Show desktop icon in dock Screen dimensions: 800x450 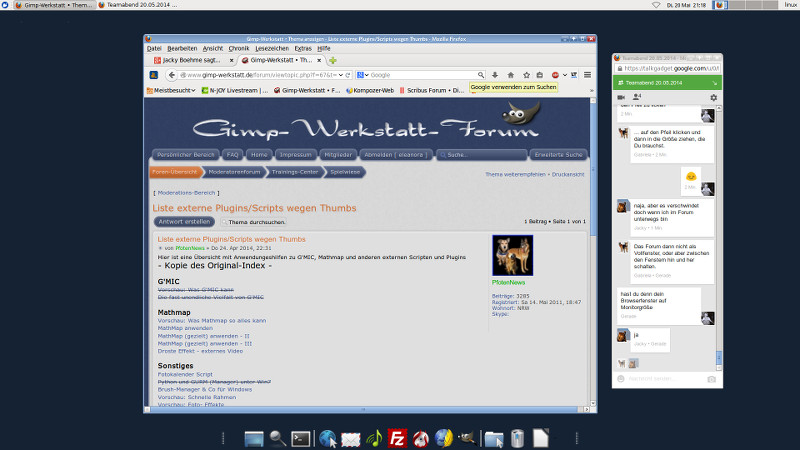click(254, 438)
